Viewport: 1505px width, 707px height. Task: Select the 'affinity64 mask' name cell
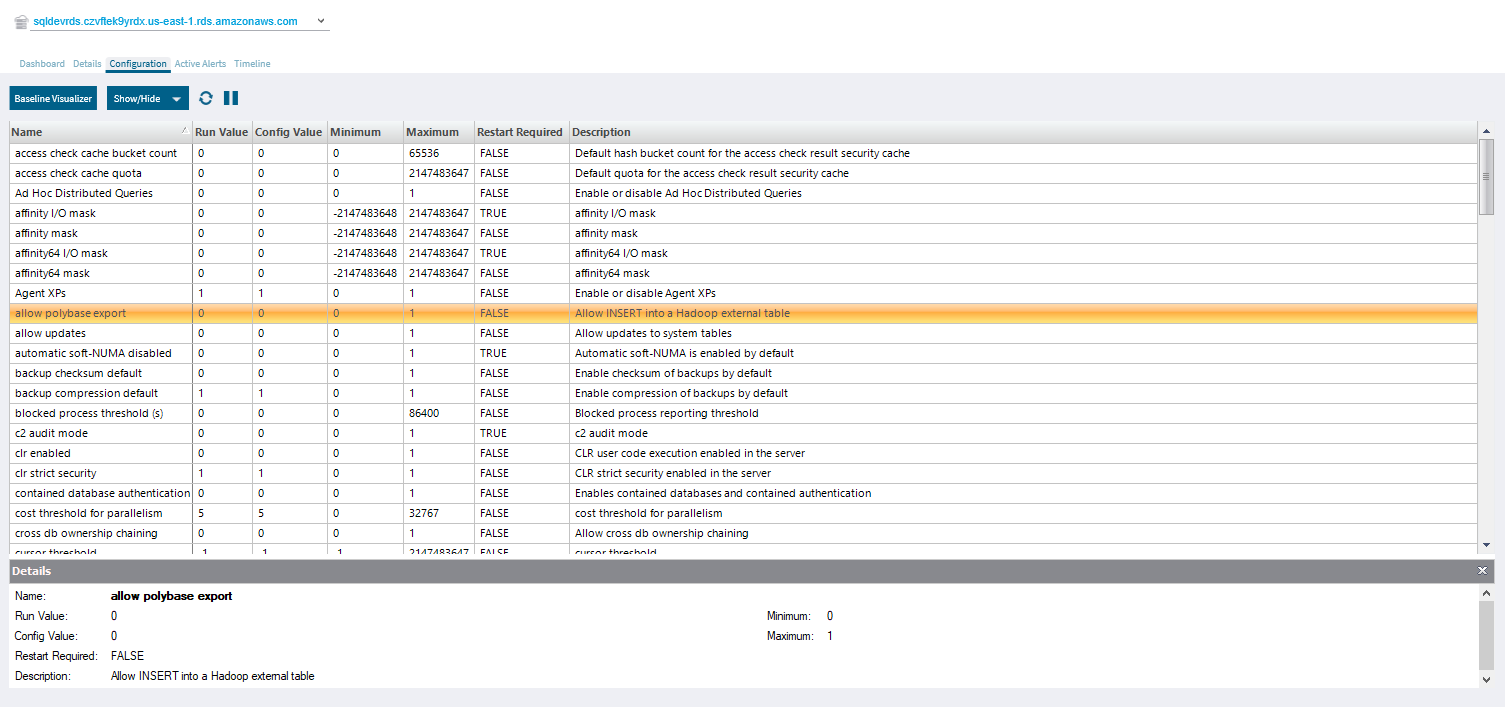[x=101, y=273]
